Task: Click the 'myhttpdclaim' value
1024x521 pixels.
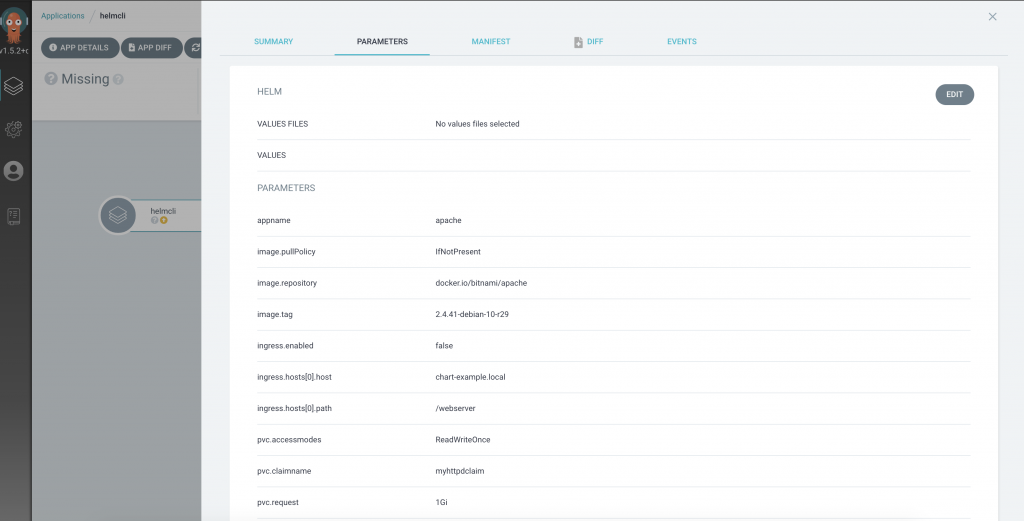Action: pos(460,471)
